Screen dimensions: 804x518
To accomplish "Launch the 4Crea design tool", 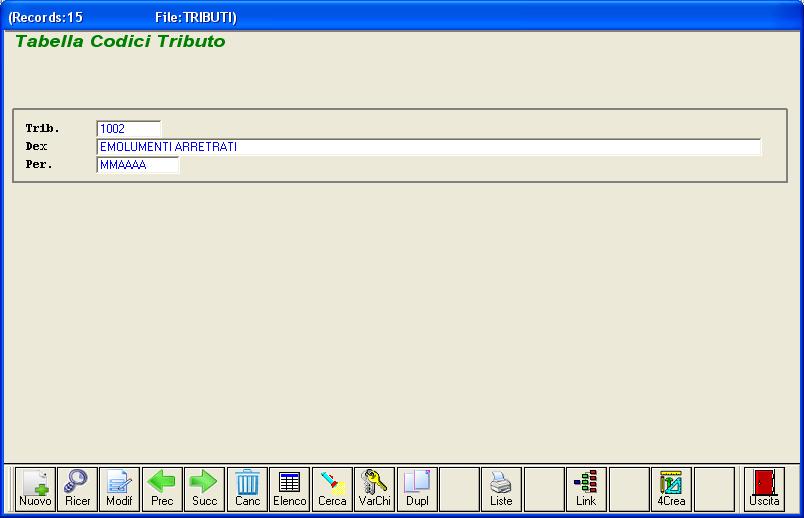I will (x=671, y=489).
